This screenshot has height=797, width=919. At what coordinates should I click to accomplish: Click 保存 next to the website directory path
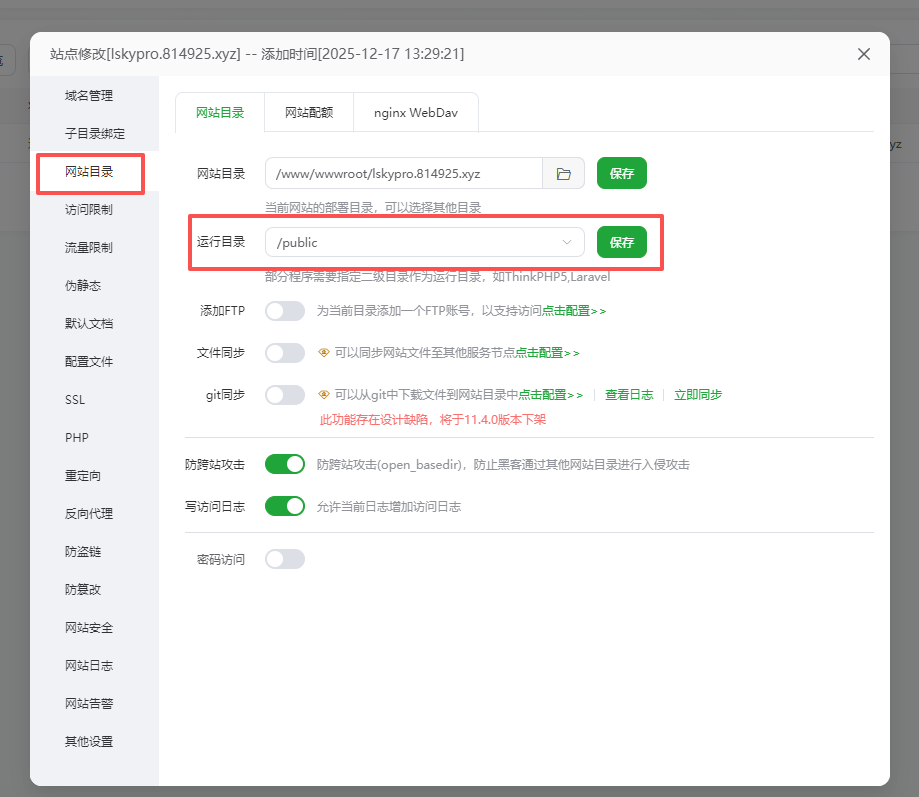[x=621, y=172]
